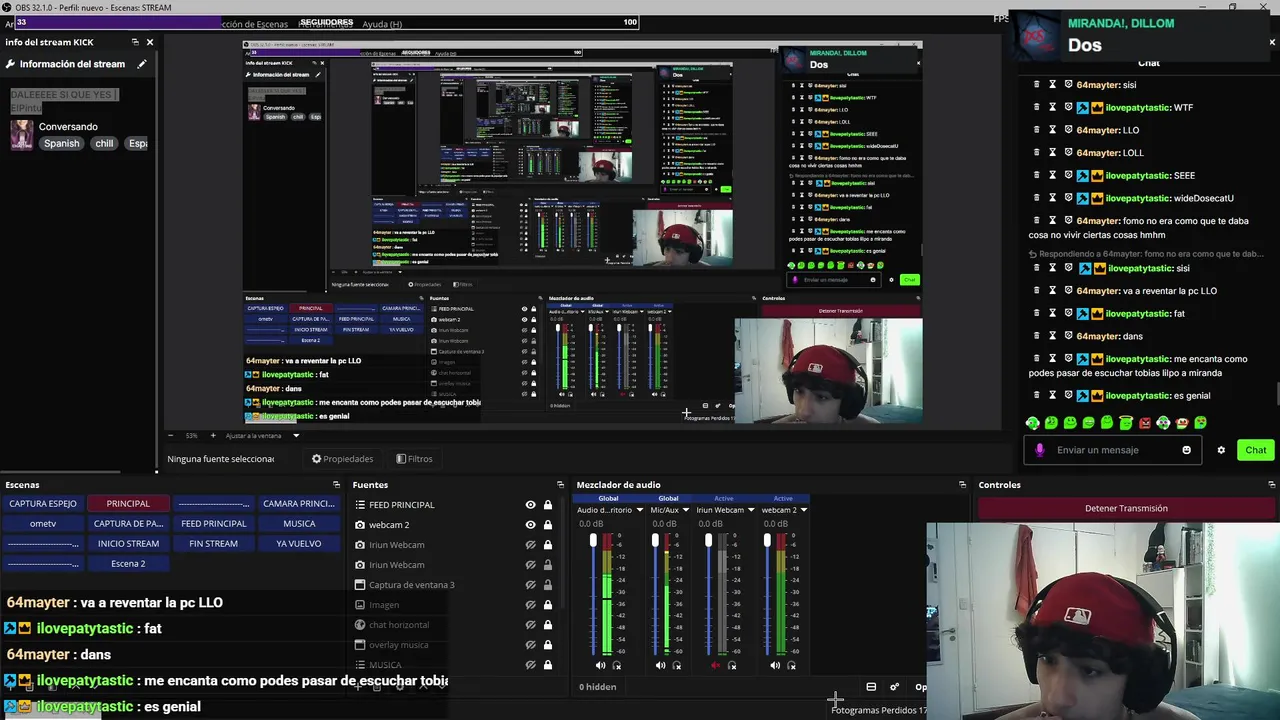Screen dimensions: 1280x720
Task: Pop out the Escenas dock
Action: point(336,485)
